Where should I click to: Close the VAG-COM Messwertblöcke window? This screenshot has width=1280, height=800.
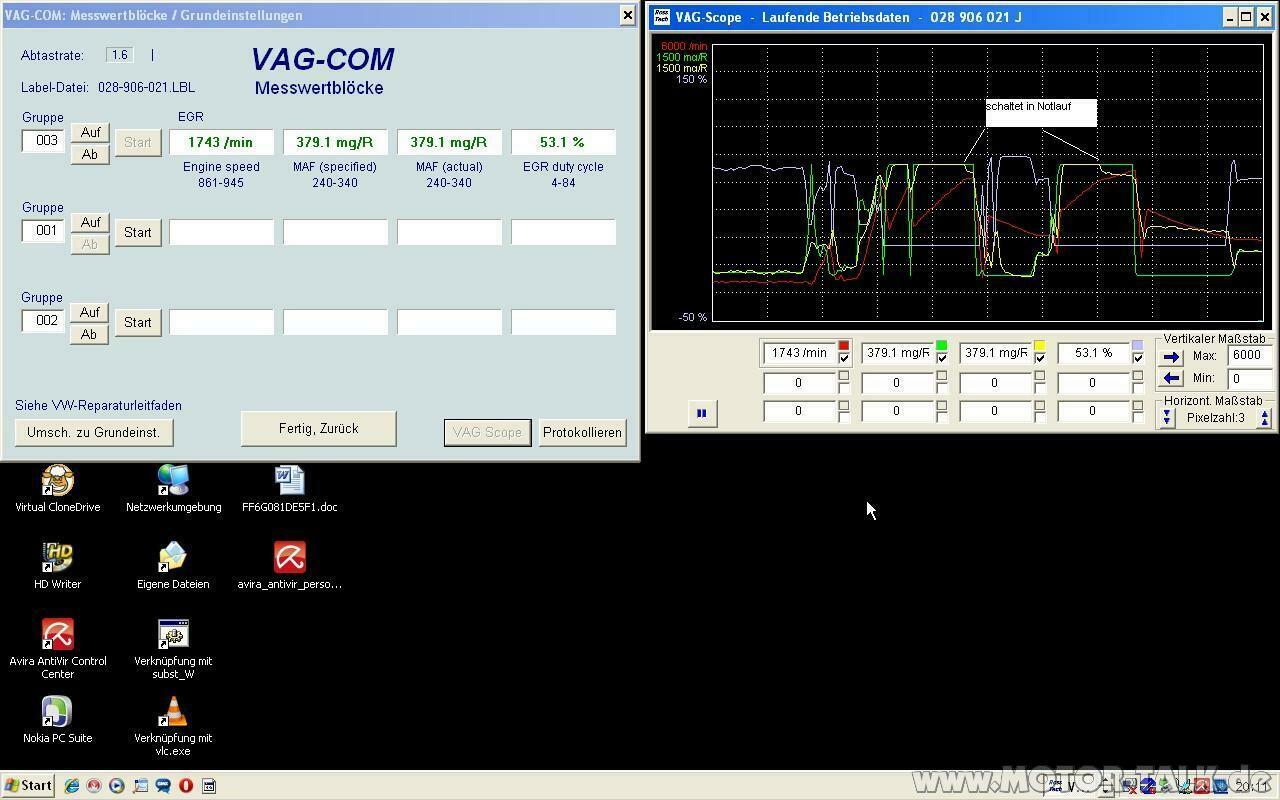[627, 15]
